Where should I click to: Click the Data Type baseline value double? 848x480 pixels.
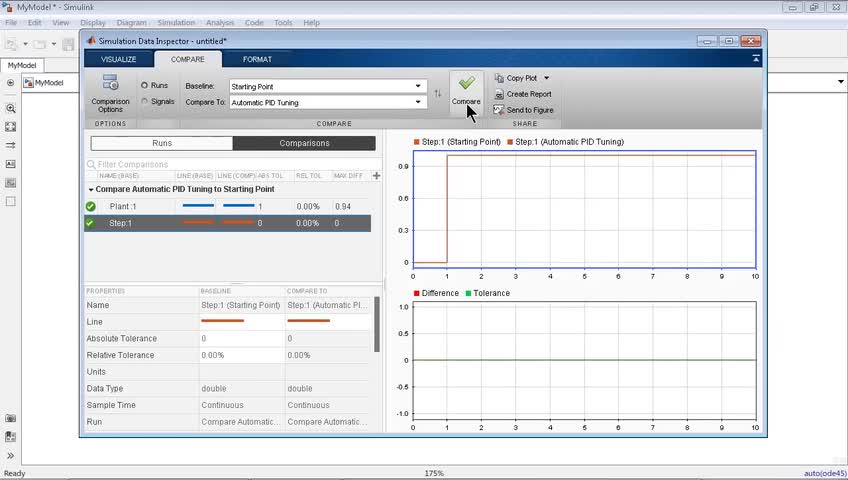click(x=214, y=389)
